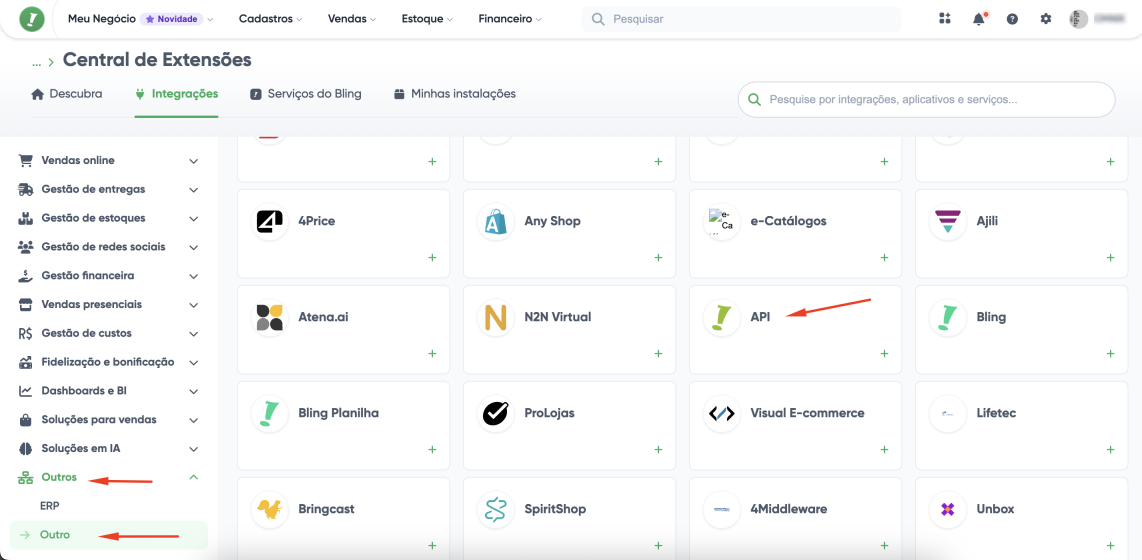Select the Outro subcategory
Screen dimensions: 1142x560
tap(109, 535)
